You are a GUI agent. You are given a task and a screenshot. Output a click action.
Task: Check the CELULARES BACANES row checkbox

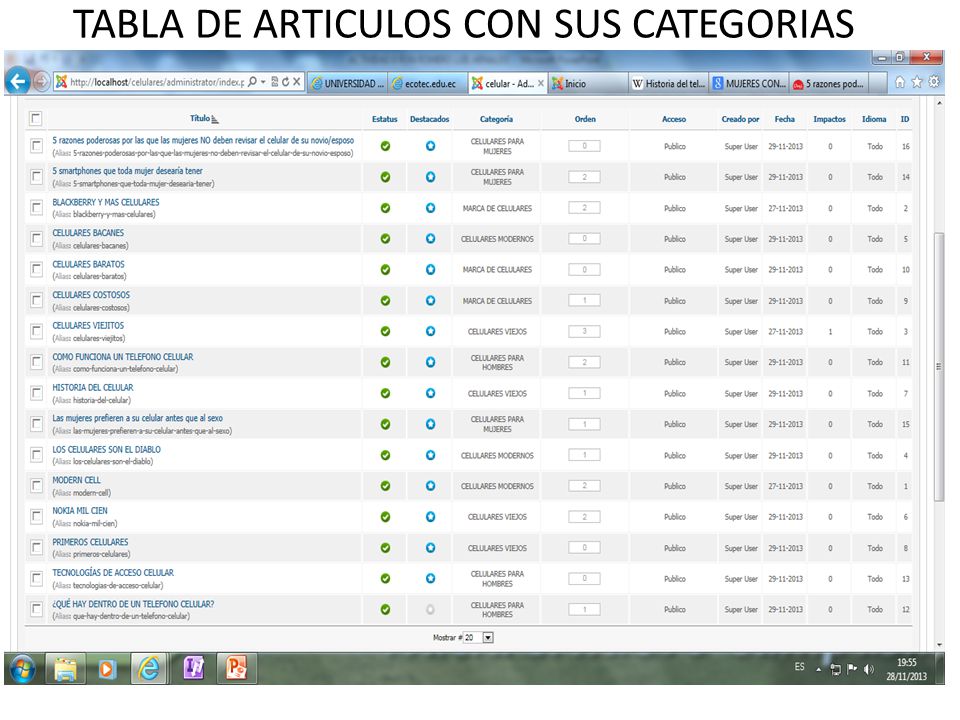(x=37, y=239)
